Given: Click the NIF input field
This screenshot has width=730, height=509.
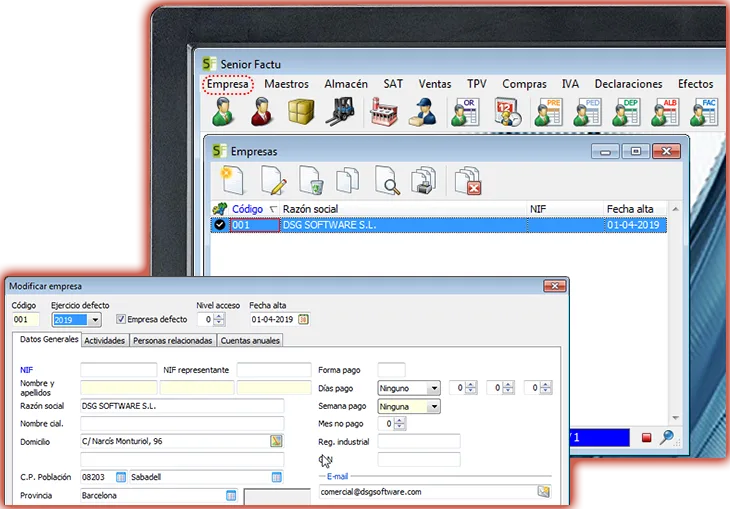Looking at the screenshot, I should [119, 370].
